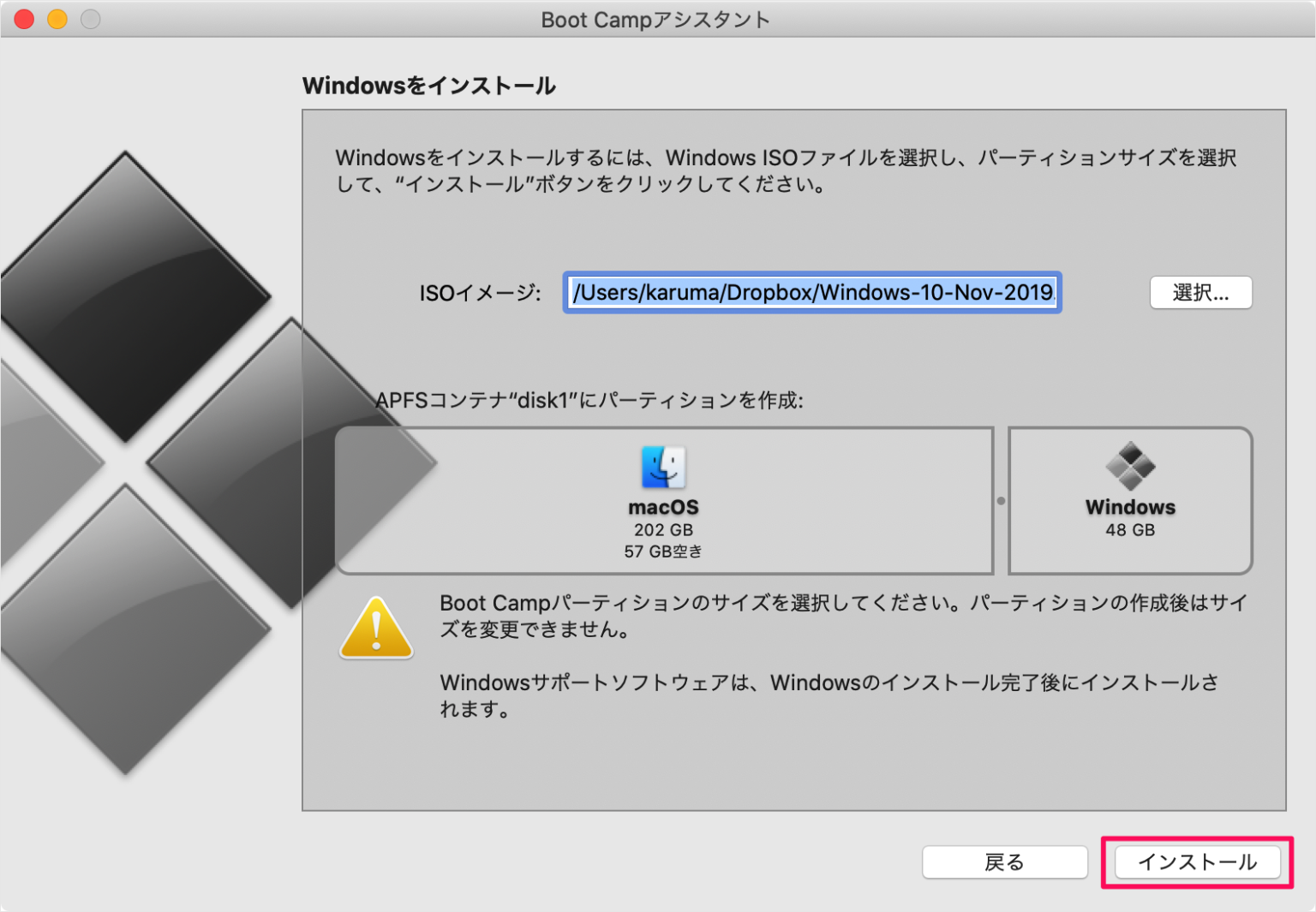Image resolution: width=1316 pixels, height=912 pixels.
Task: Click the Boot Campアシスタント title bar
Action: click(x=655, y=19)
